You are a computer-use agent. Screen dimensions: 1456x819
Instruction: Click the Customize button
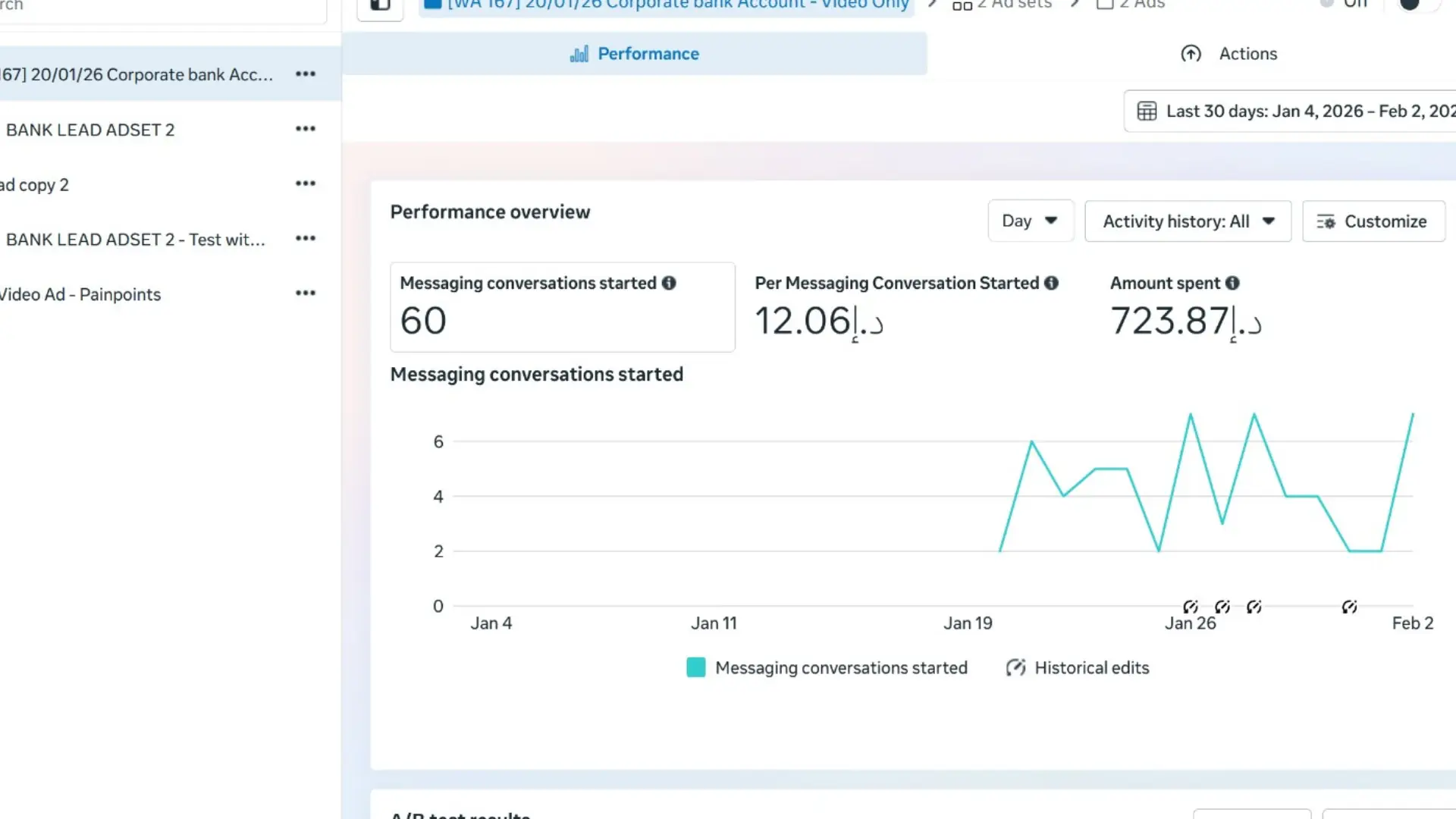(x=1373, y=221)
